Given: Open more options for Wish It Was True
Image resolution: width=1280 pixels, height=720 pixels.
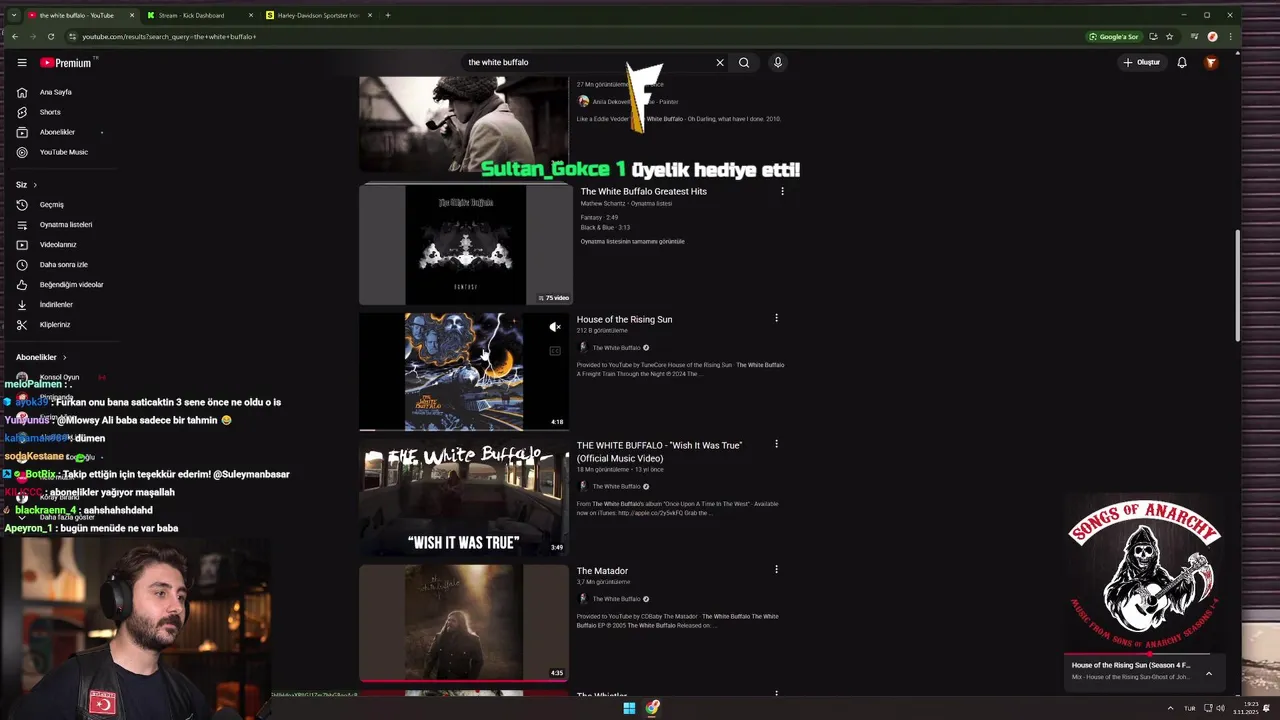Looking at the screenshot, I should [776, 444].
